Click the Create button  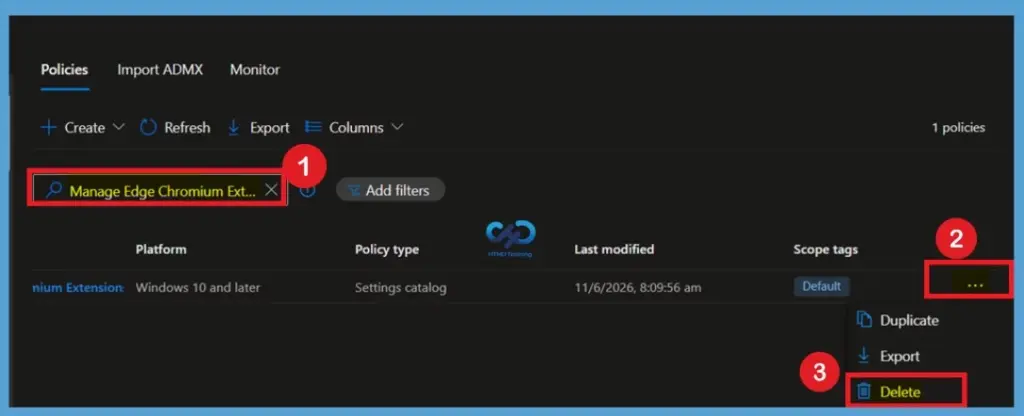(x=82, y=127)
